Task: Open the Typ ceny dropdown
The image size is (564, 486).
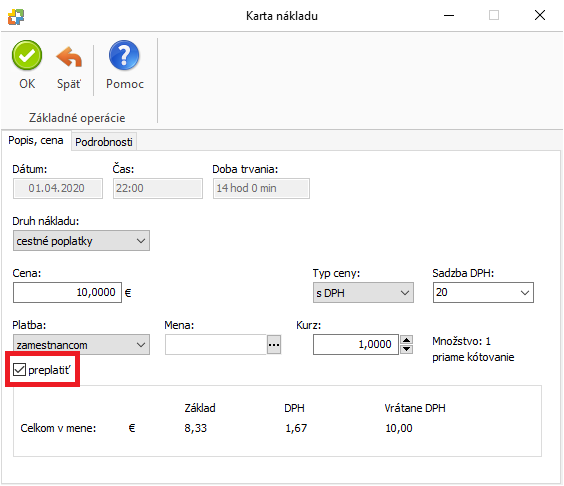Action: (363, 293)
